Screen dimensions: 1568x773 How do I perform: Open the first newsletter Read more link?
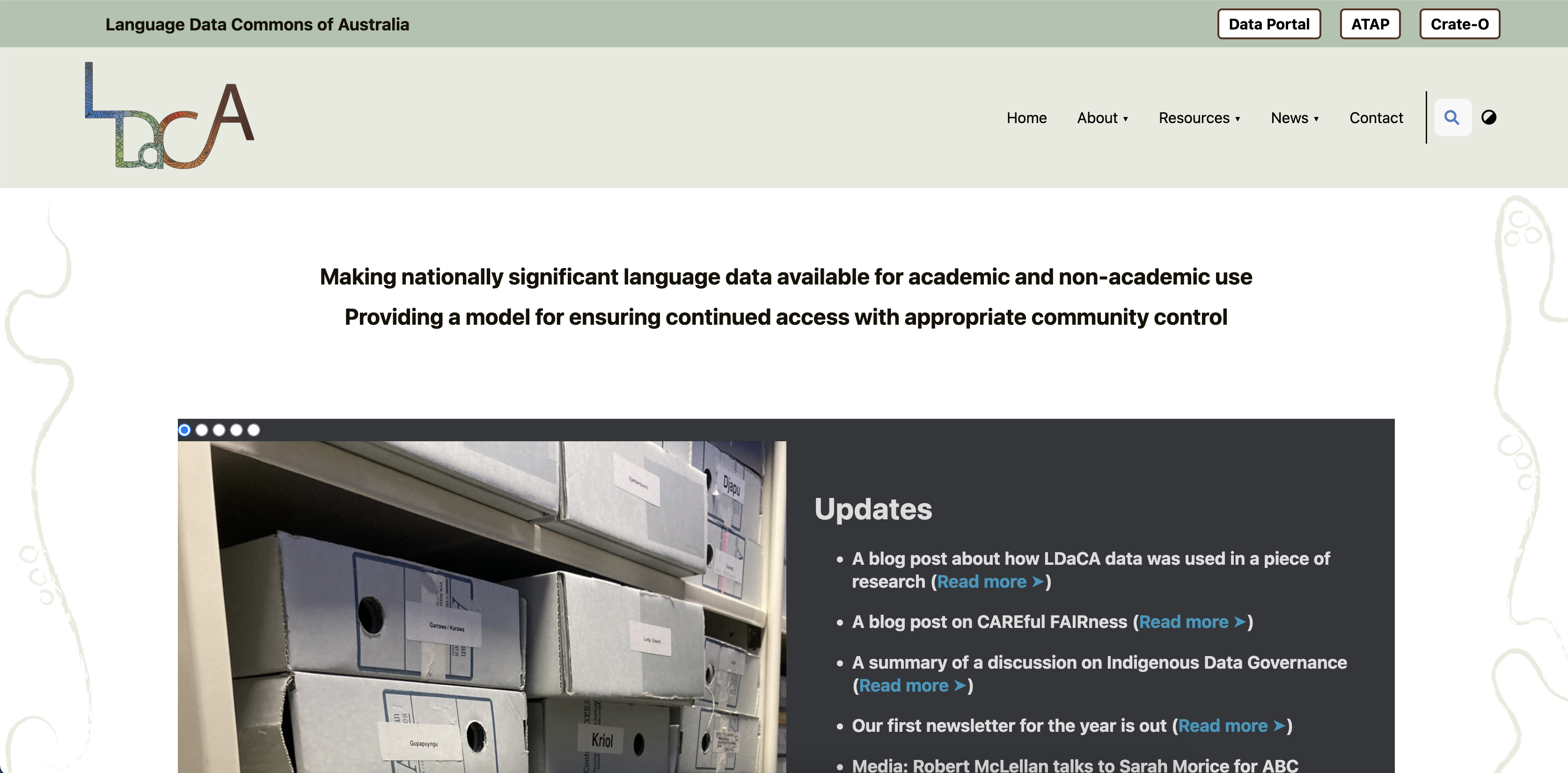[1224, 726]
